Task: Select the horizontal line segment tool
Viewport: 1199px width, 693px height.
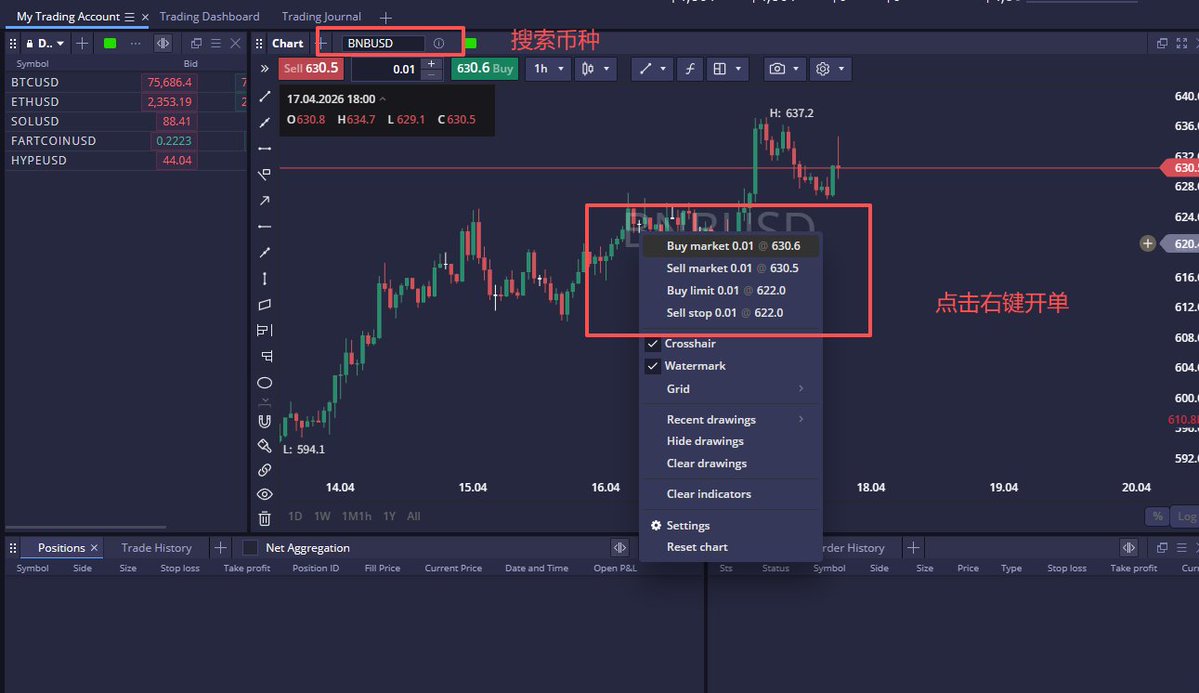Action: [x=265, y=148]
